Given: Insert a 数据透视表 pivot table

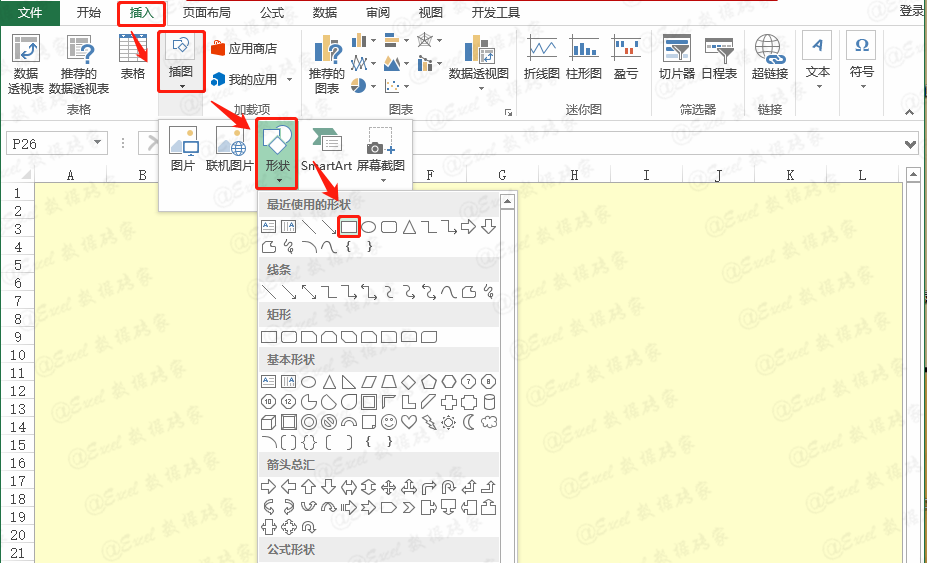Looking at the screenshot, I should click(x=26, y=64).
